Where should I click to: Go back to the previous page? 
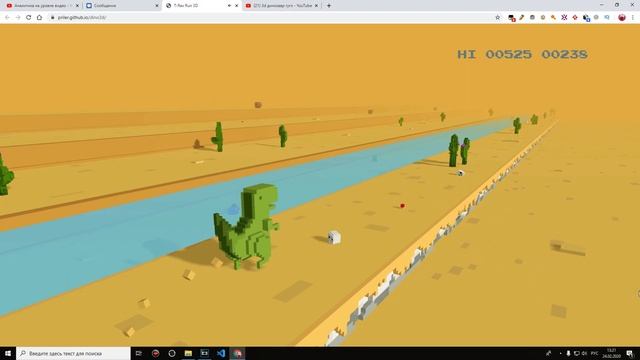[7, 18]
